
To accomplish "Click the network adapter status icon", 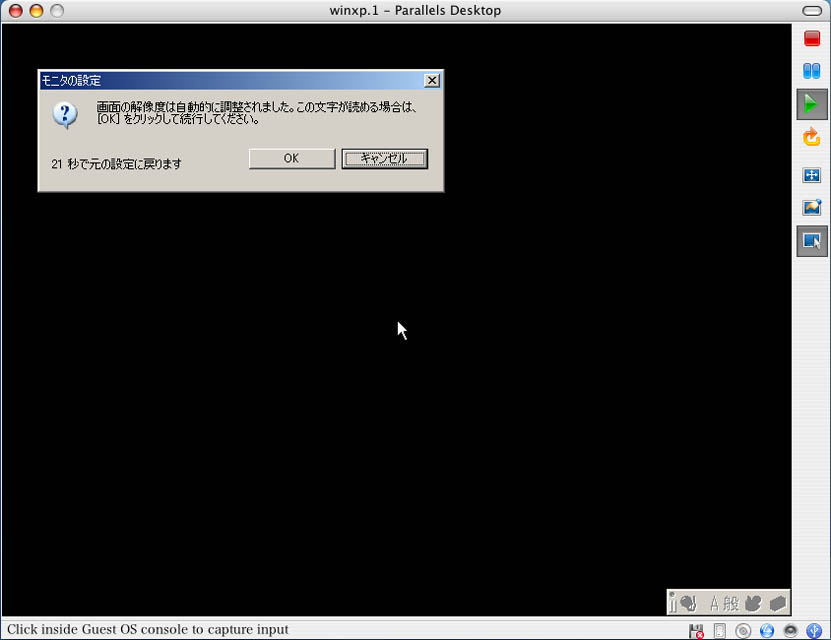I will pyautogui.click(x=767, y=631).
